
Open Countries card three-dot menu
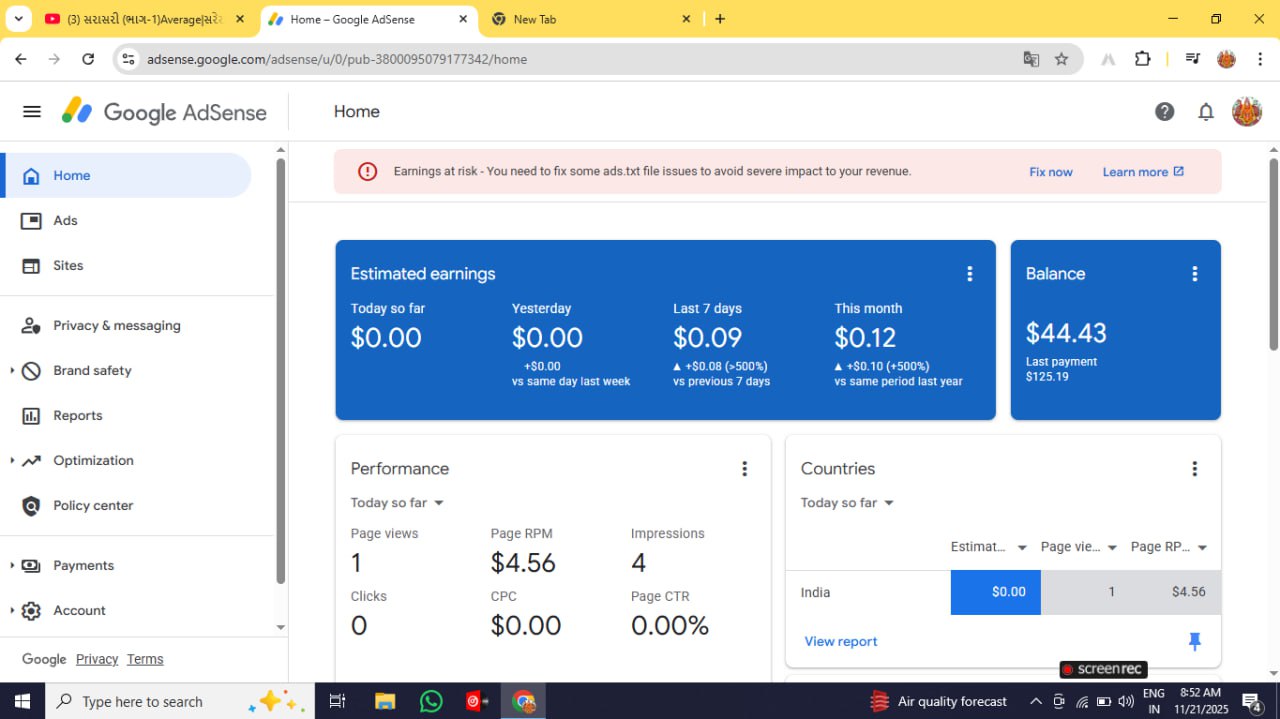(x=1194, y=469)
